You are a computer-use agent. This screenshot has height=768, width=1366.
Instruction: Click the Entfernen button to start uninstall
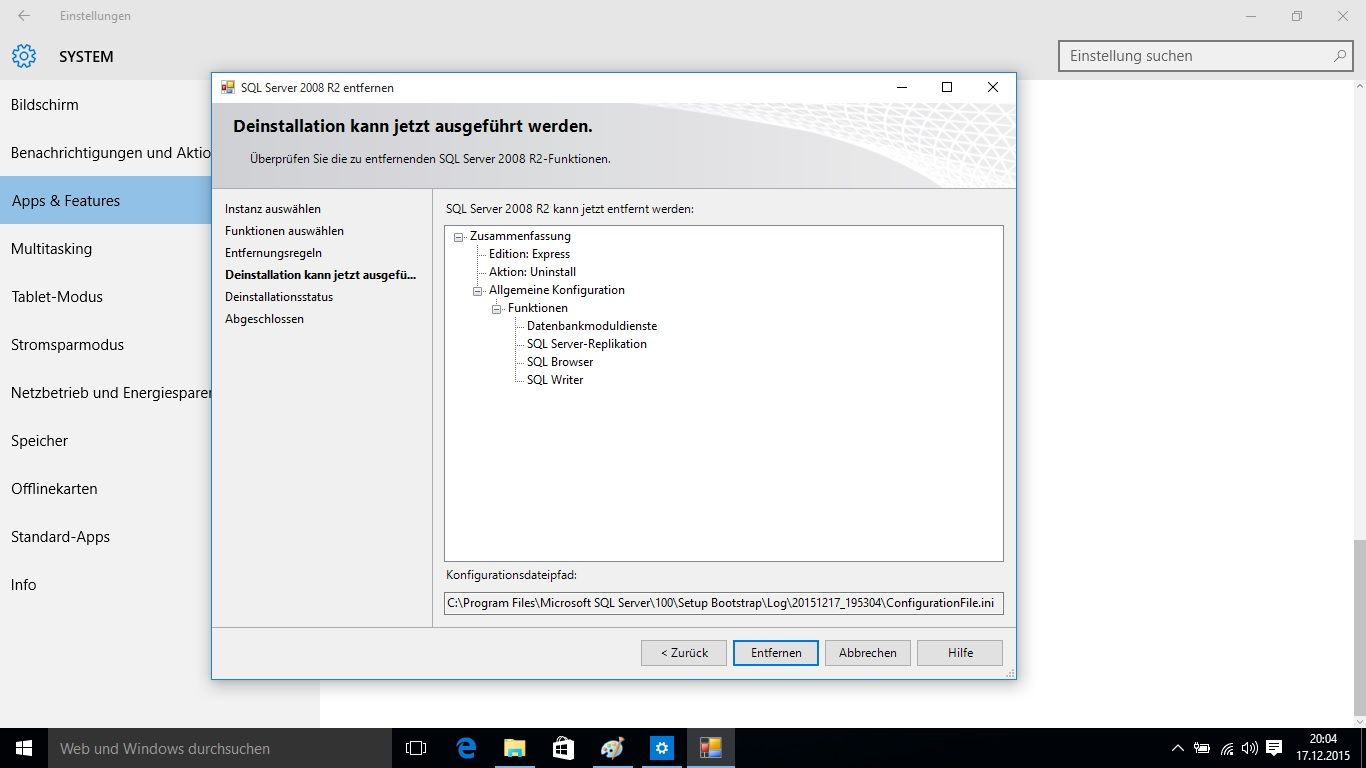(776, 653)
